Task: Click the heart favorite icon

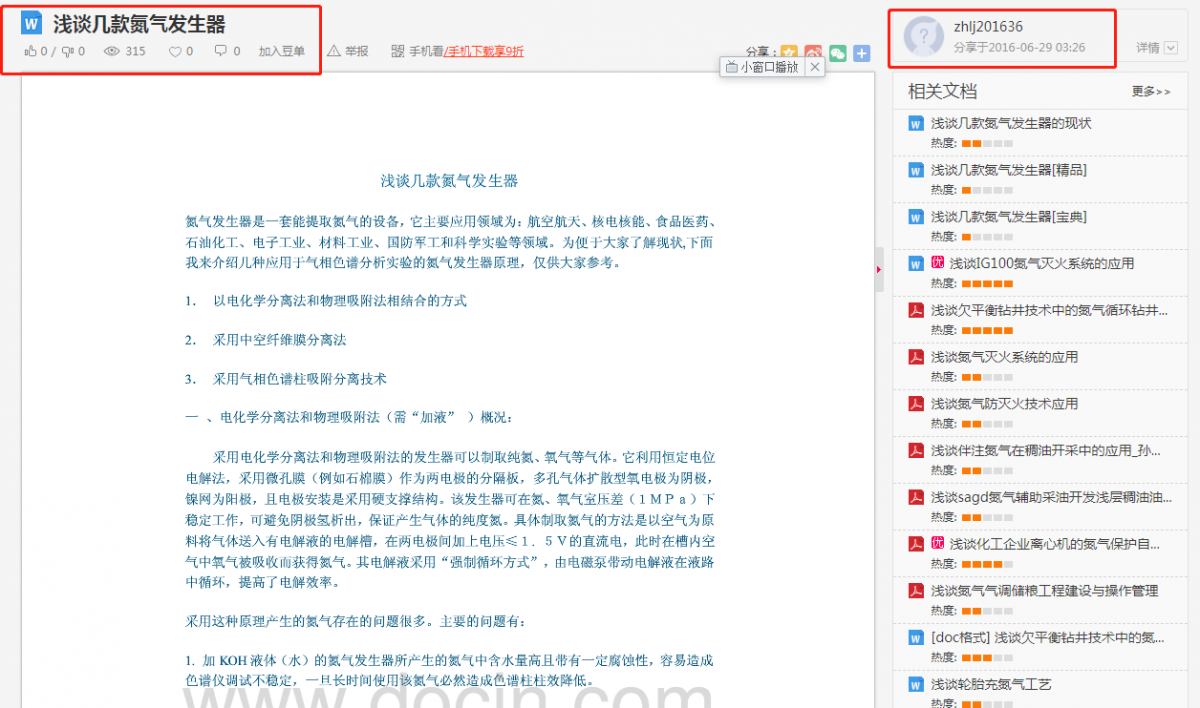Action: [175, 51]
